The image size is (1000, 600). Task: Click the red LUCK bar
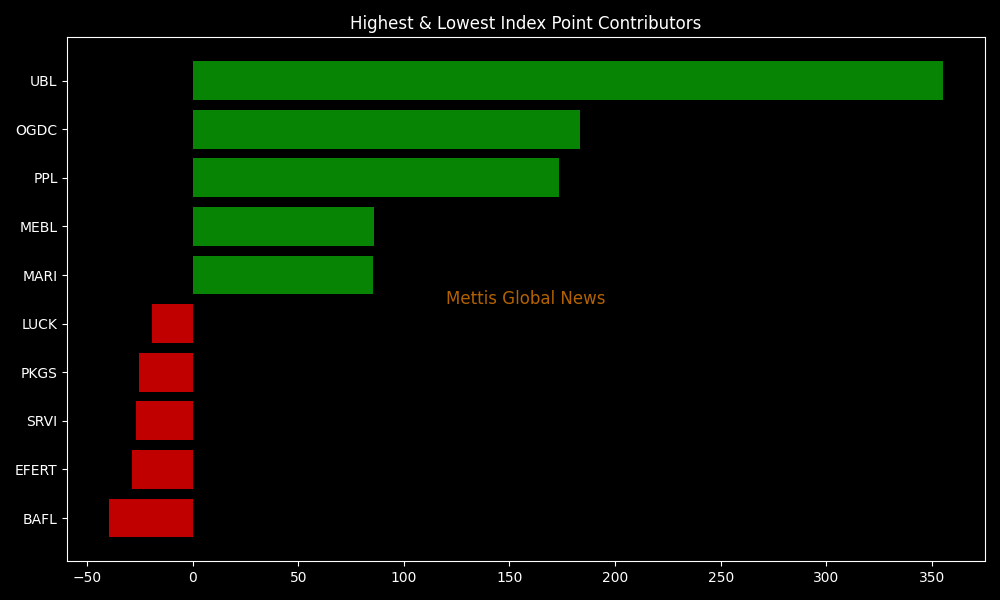173,324
